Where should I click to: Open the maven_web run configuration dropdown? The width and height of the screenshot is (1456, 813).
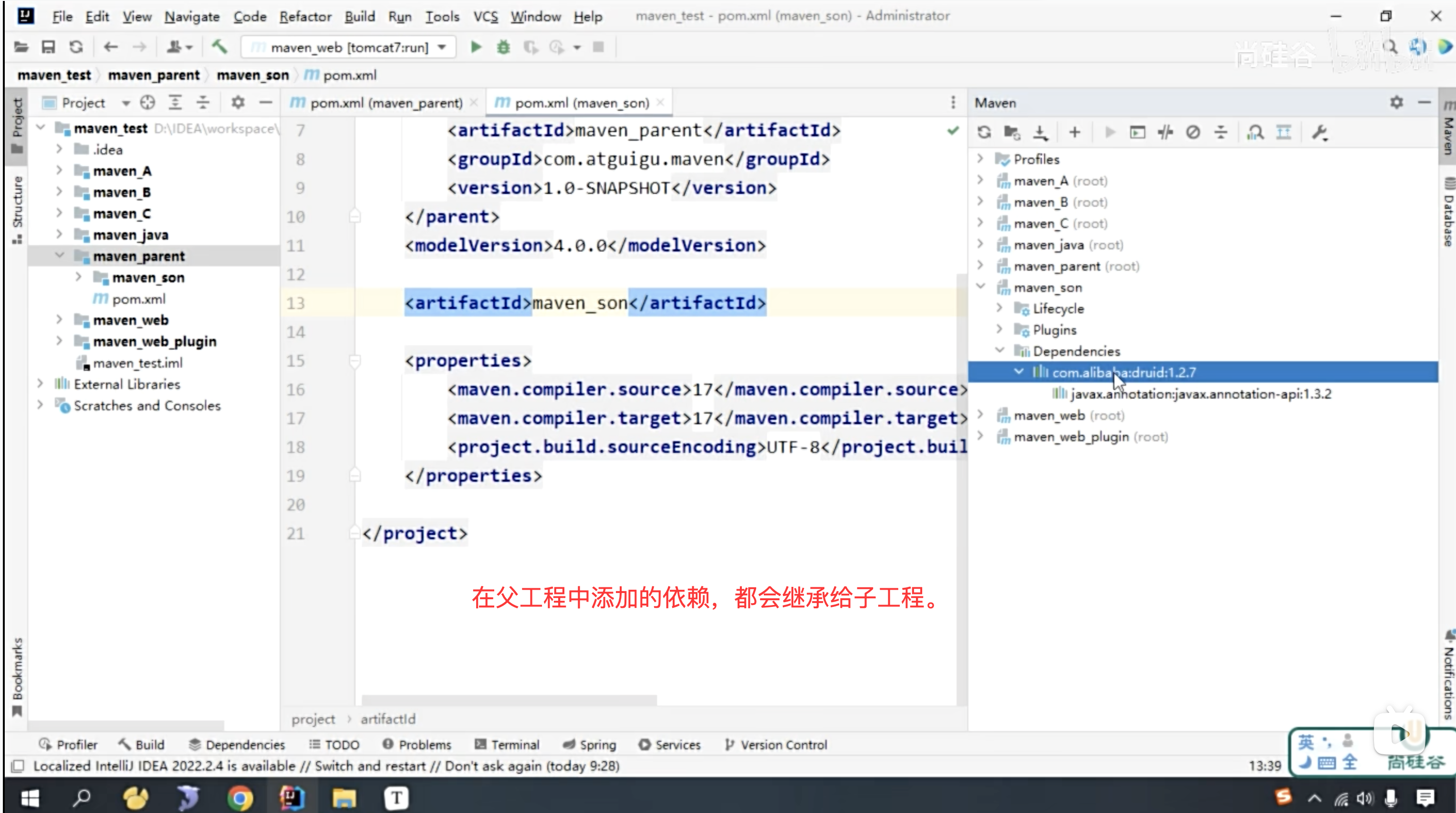point(349,47)
